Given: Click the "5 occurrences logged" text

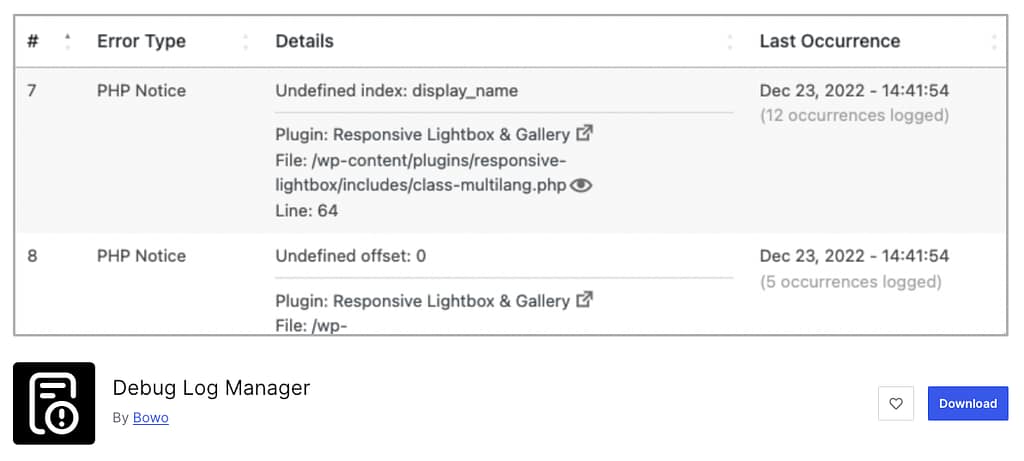Looking at the screenshot, I should pyautogui.click(x=850, y=281).
